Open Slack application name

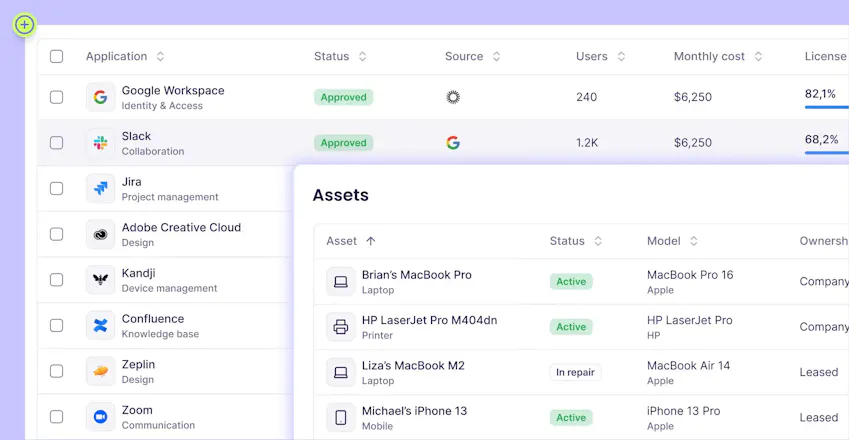(x=136, y=136)
